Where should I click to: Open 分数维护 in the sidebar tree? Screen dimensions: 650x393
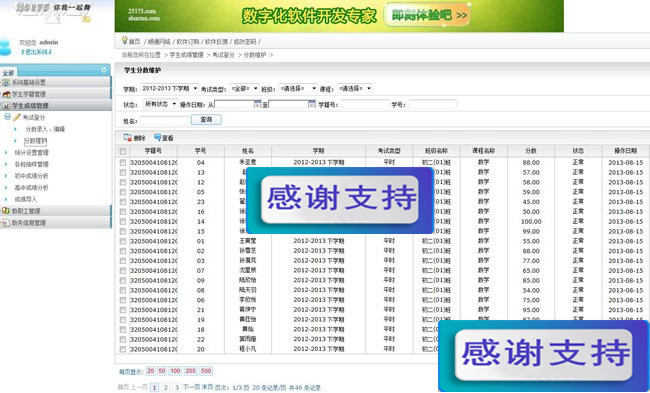(x=35, y=141)
